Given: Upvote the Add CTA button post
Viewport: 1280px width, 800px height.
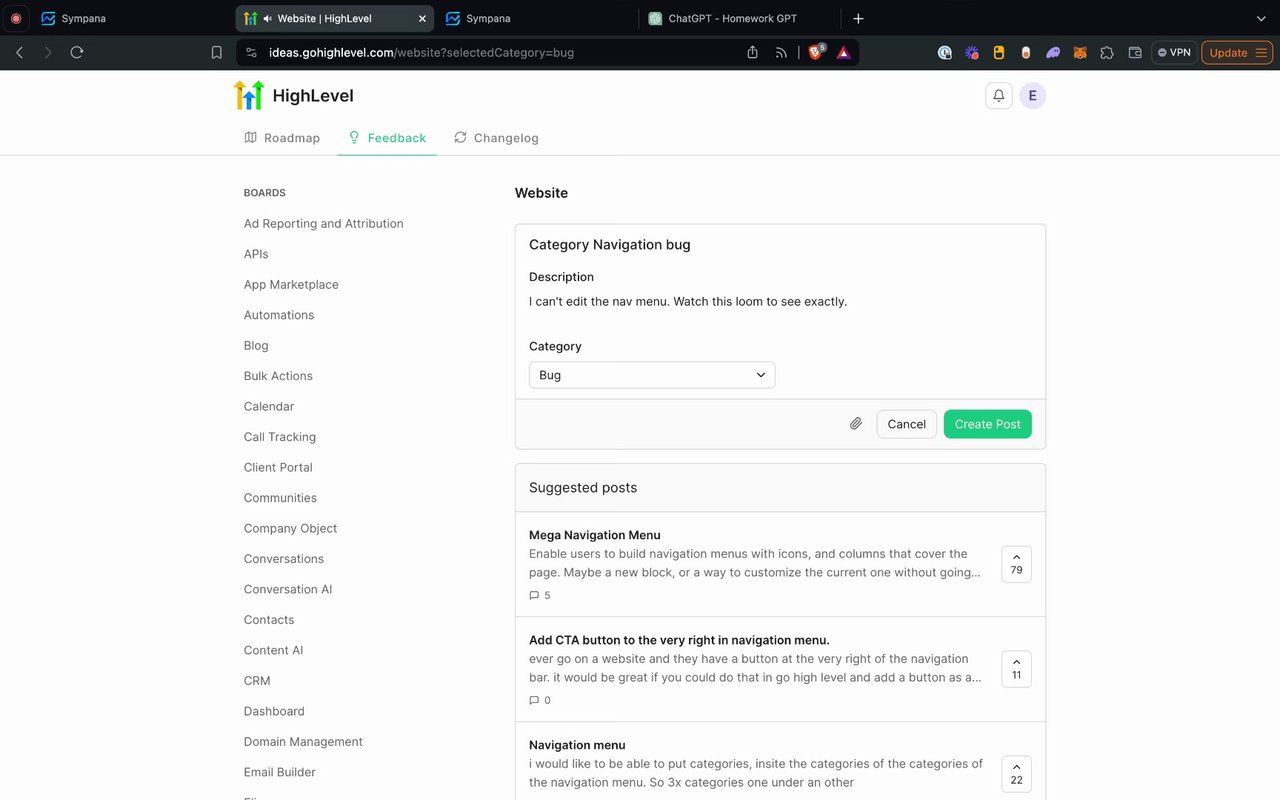Looking at the screenshot, I should click(x=1016, y=669).
